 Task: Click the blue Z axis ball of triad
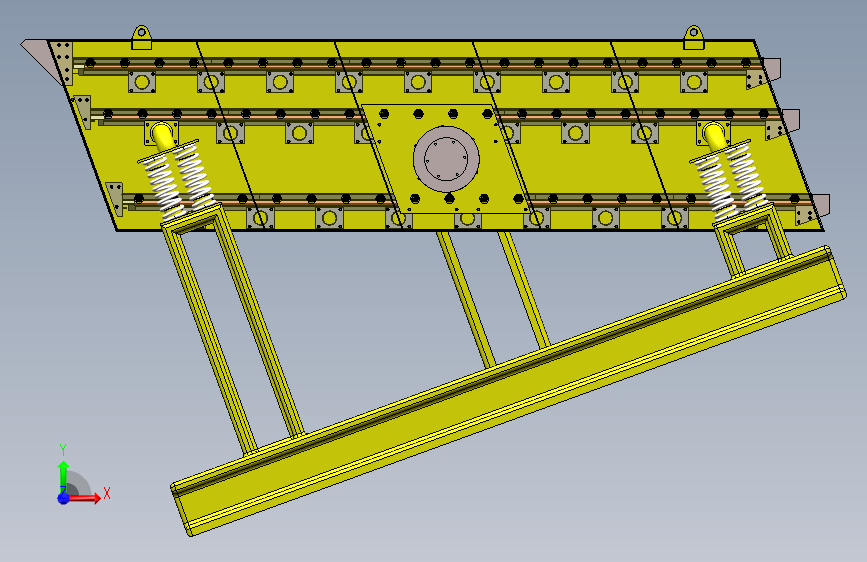64,498
